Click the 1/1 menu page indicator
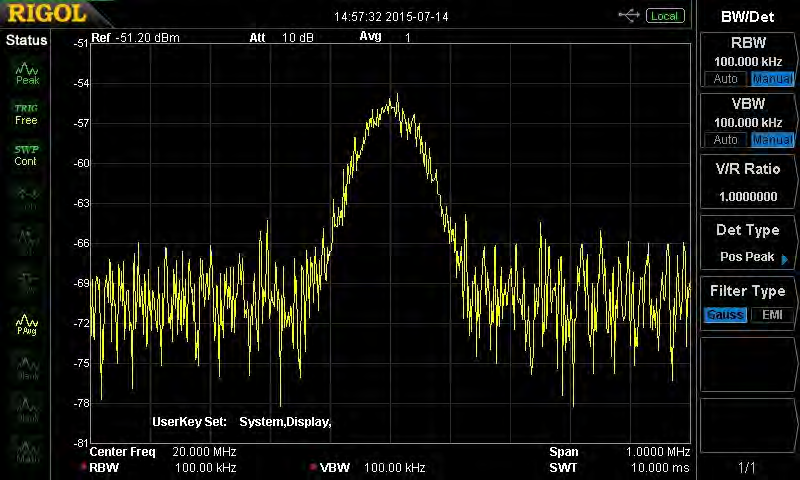 [747, 467]
